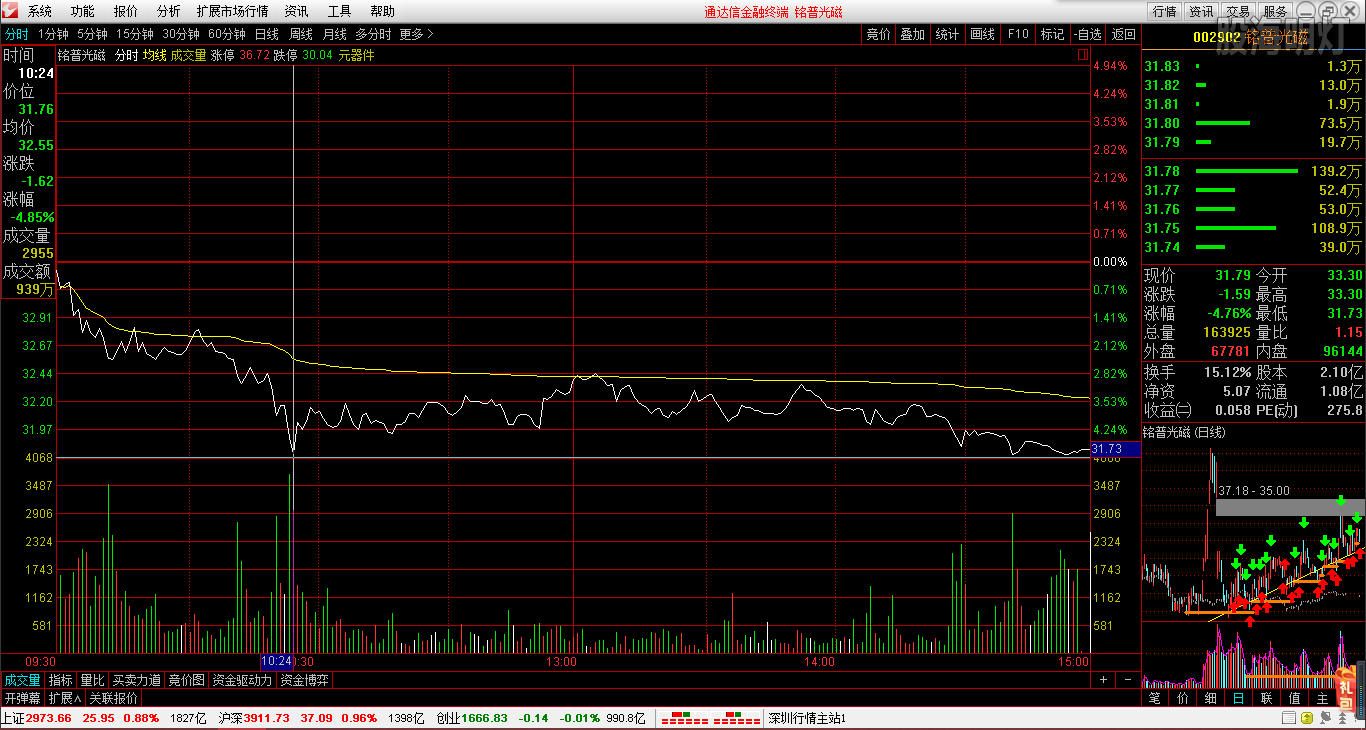Select the 量比 tab

pos(93,680)
